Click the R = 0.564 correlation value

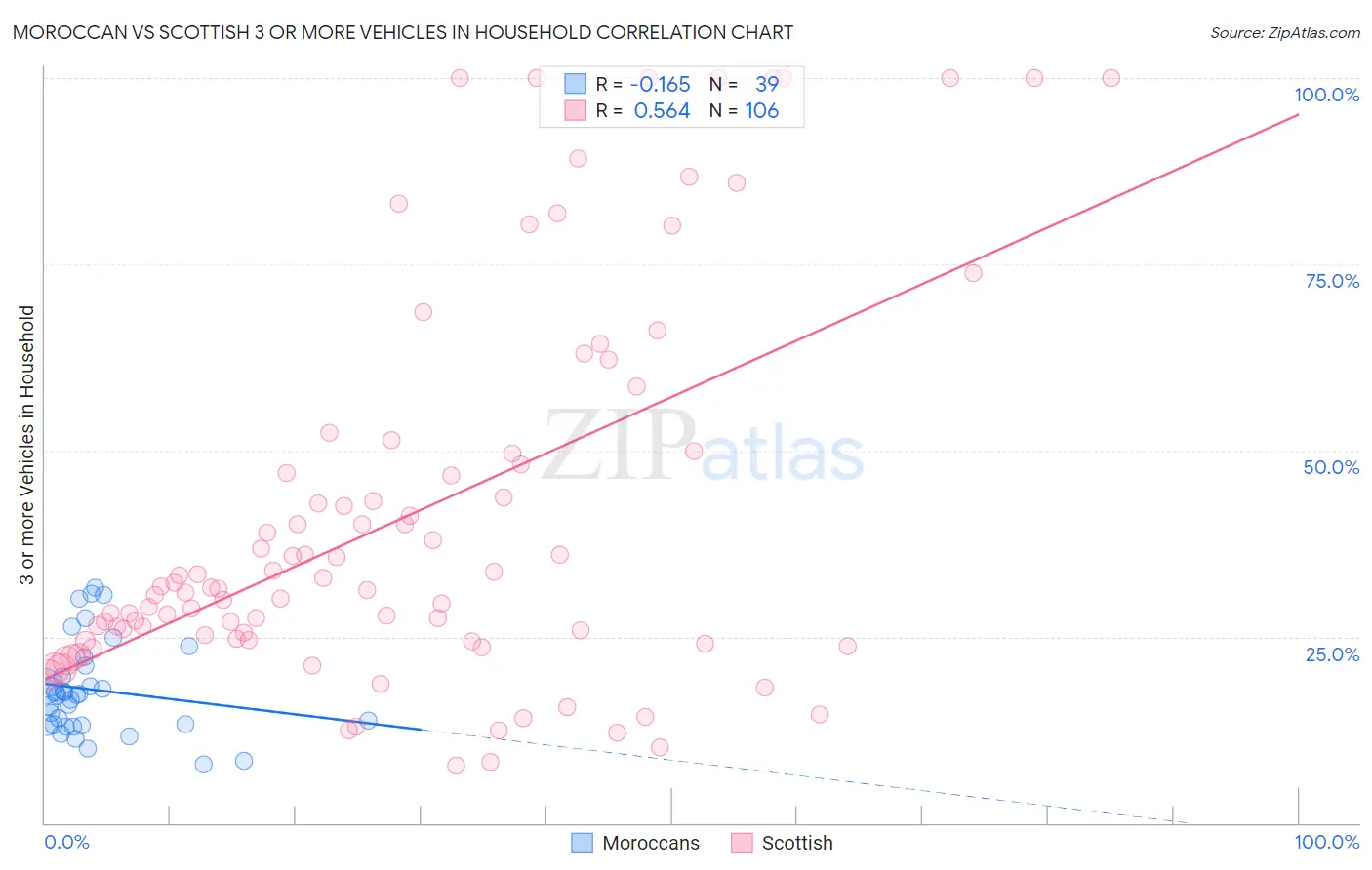662,110
